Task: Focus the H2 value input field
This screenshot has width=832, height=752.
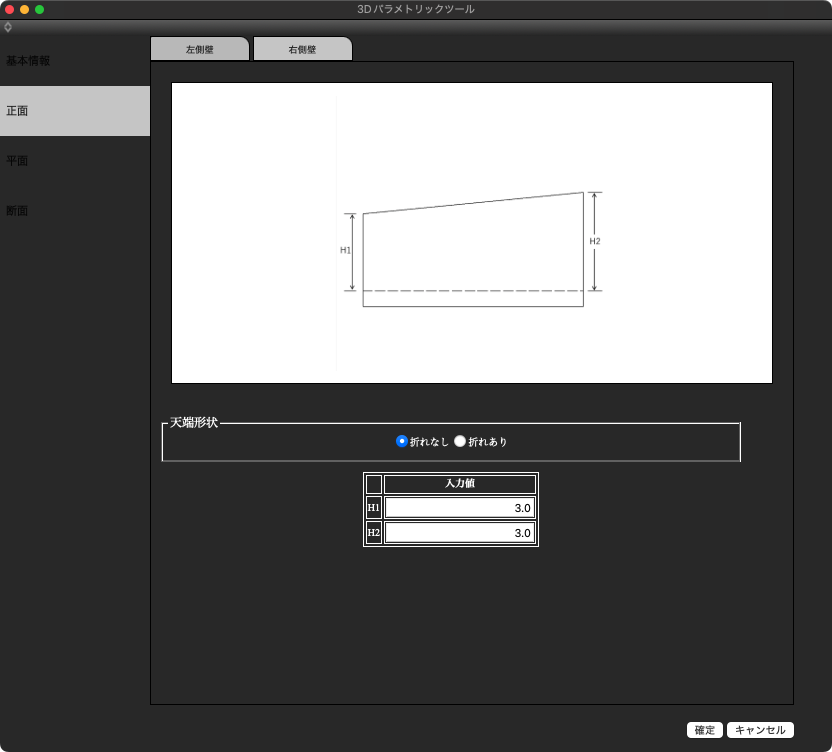Action: coord(460,533)
